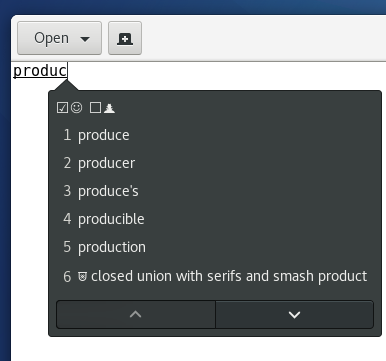Click the empty header bar beside the new-document button
The height and width of the screenshot is (361, 386).
pos(263,38)
